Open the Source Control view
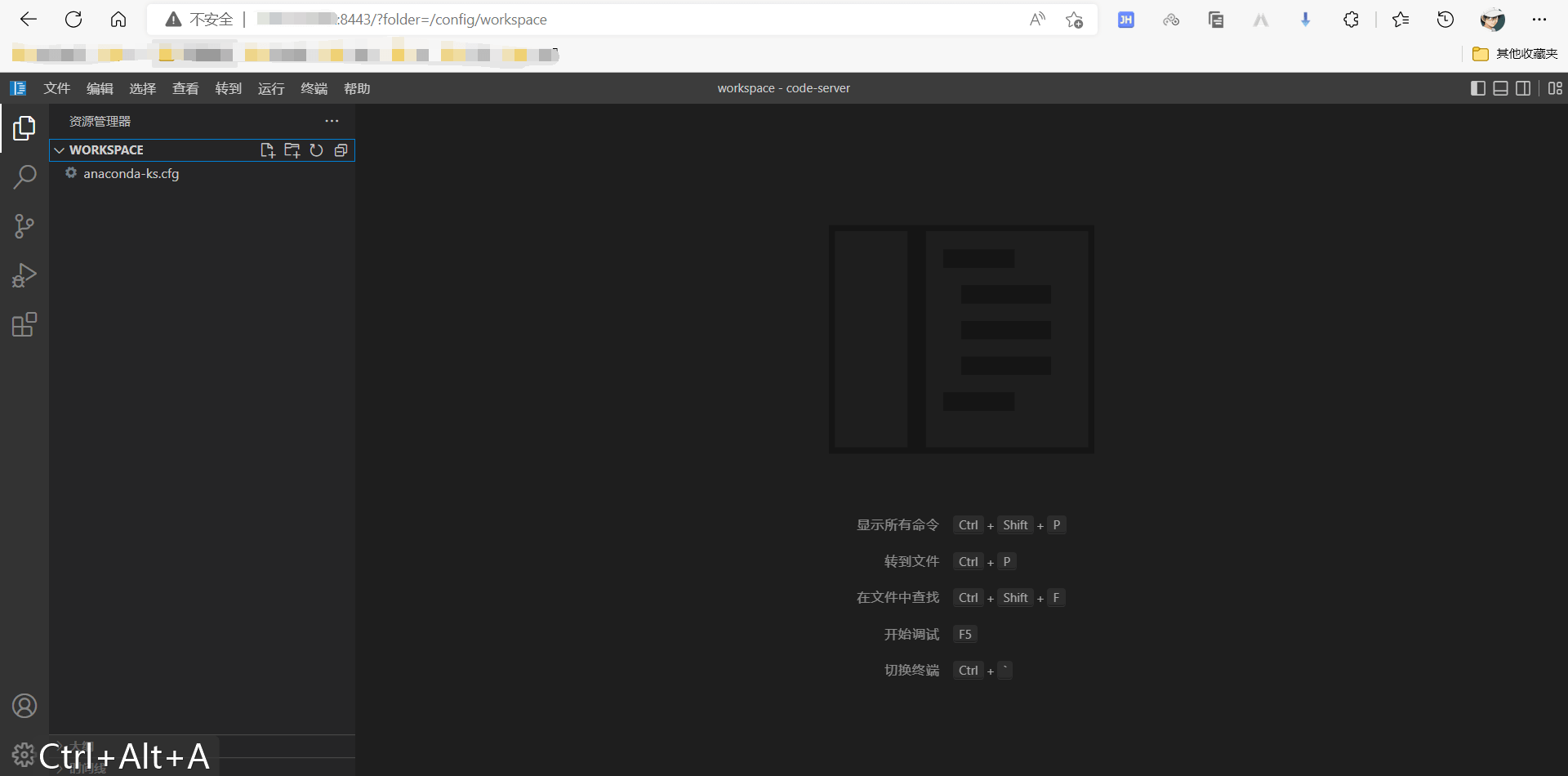 (x=24, y=226)
